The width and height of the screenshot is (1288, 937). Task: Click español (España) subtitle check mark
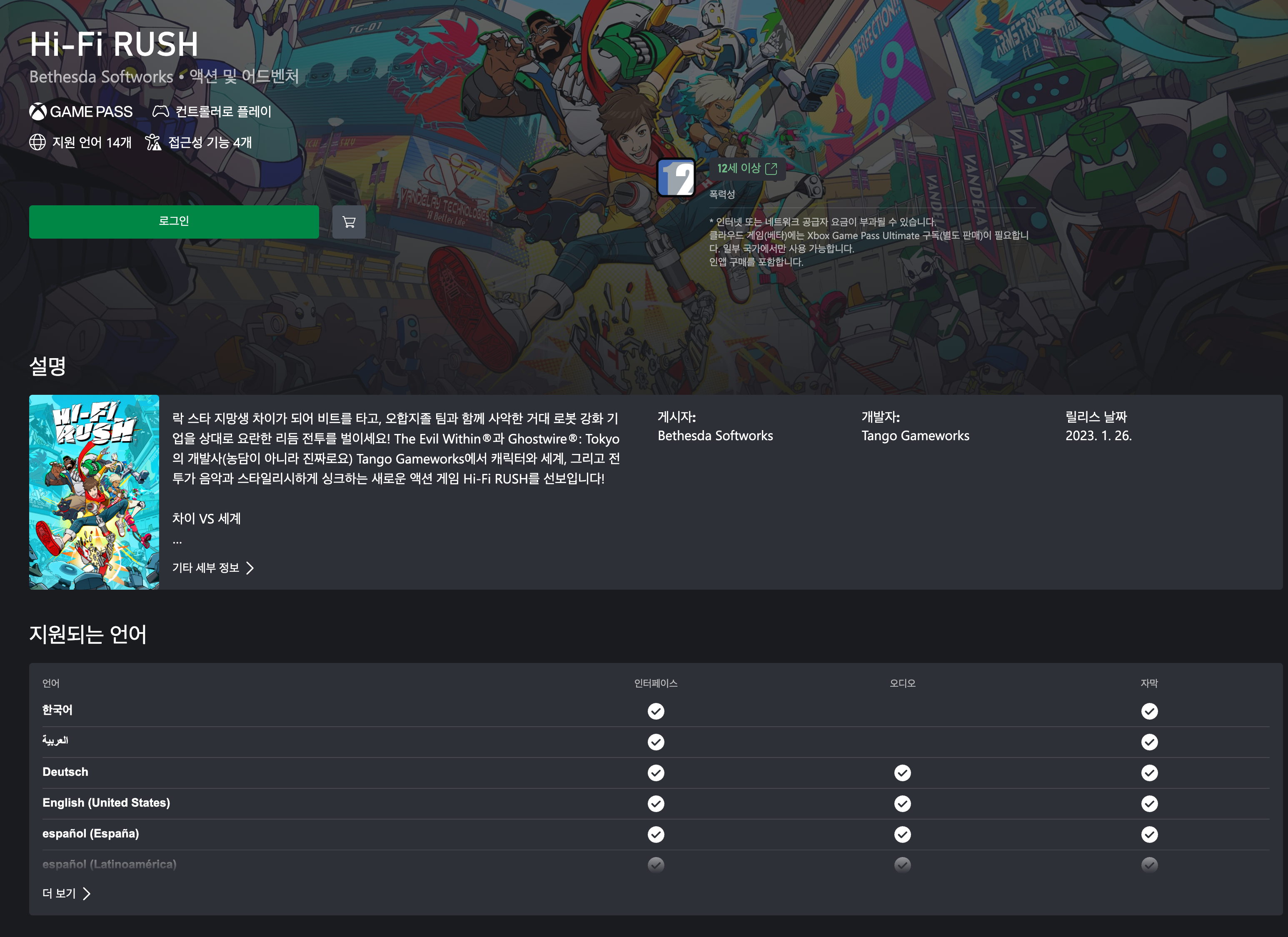1149,834
